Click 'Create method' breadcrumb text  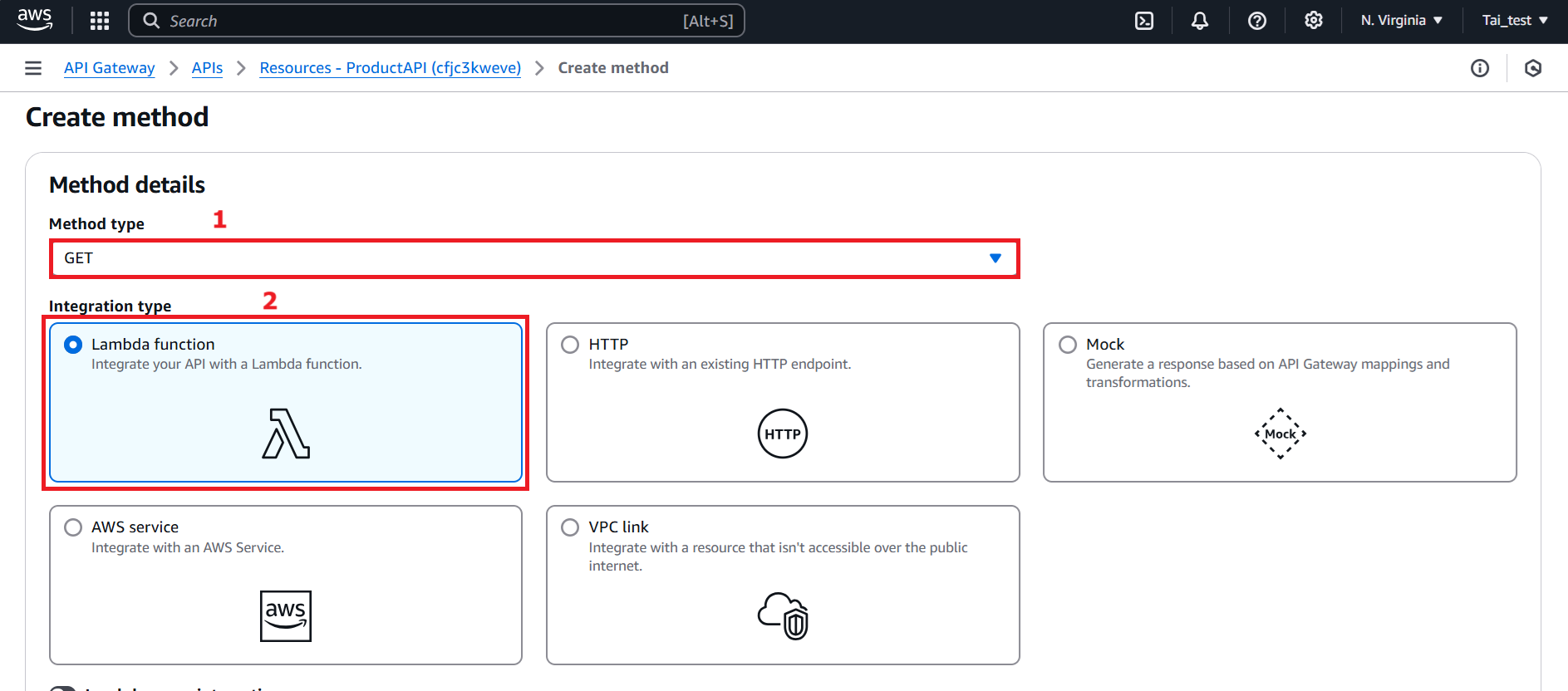(613, 68)
